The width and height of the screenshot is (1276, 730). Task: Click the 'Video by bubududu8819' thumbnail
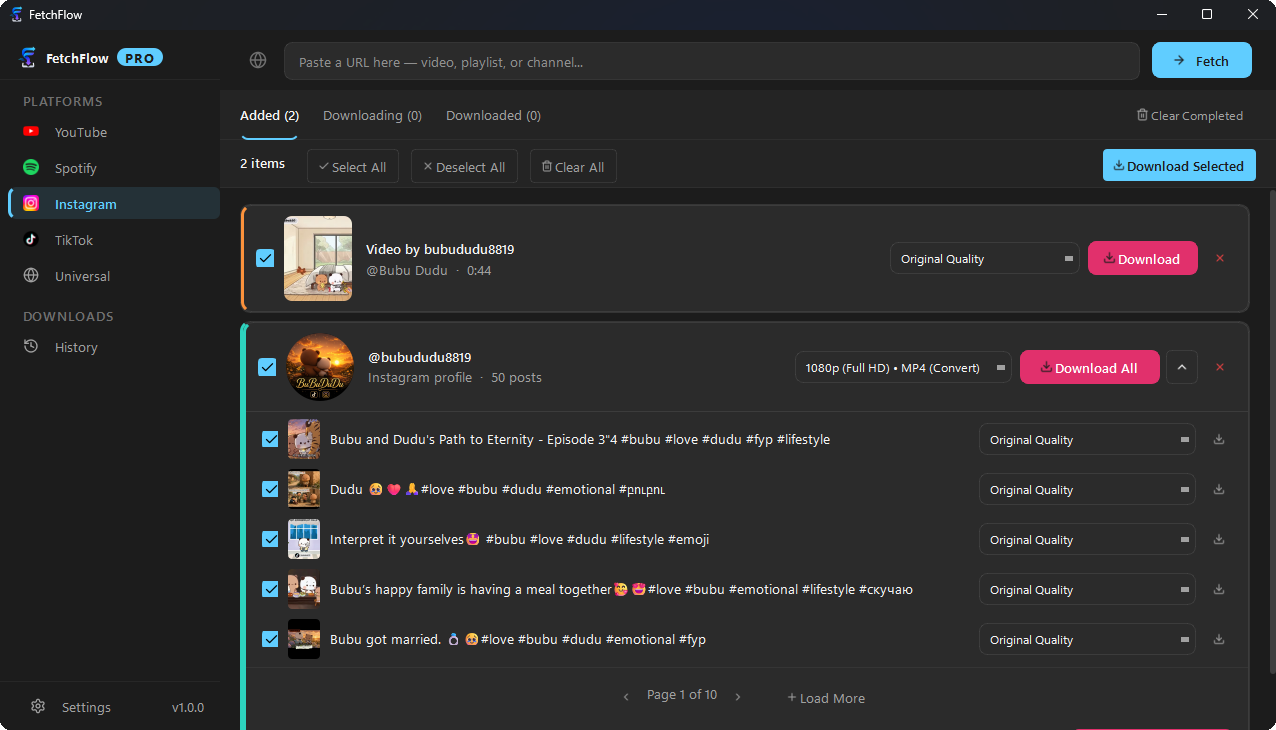tap(318, 258)
